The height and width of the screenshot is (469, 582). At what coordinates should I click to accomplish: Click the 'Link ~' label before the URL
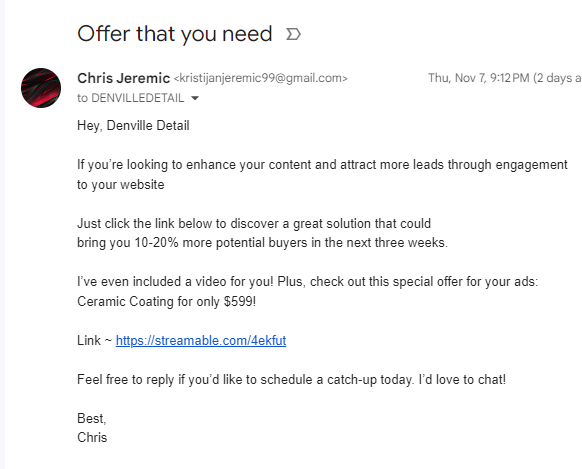95,340
